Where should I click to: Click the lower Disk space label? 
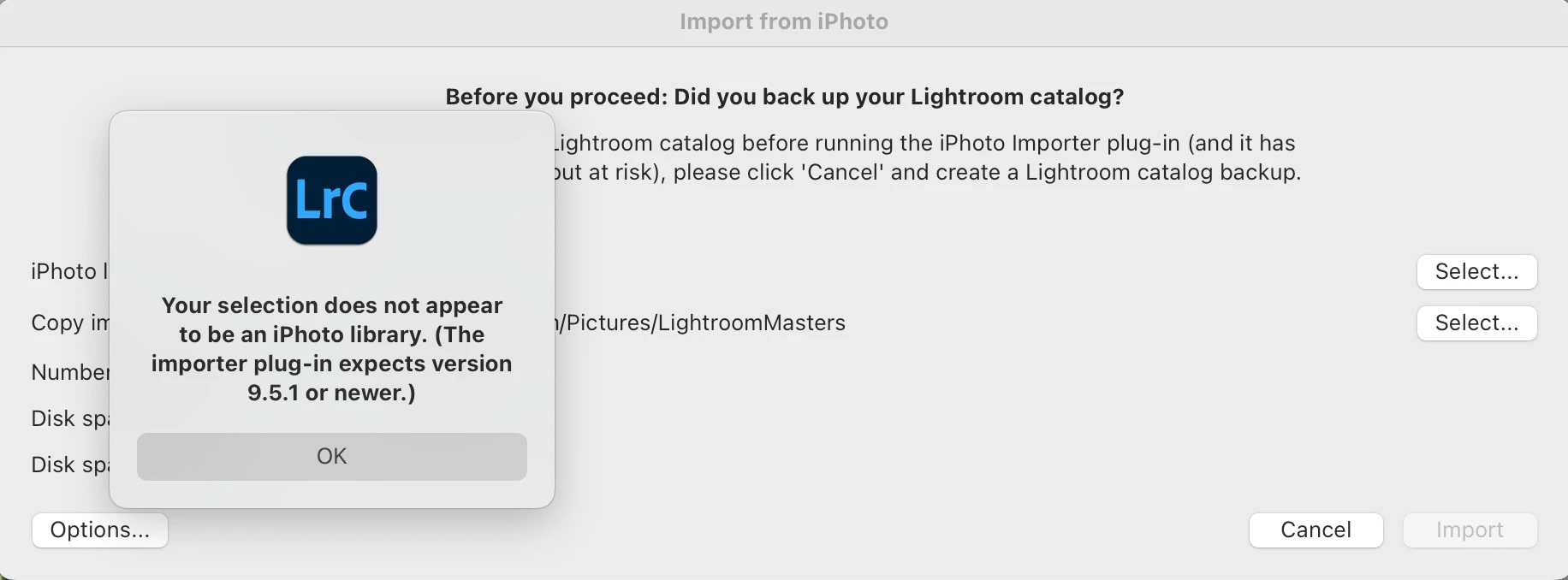70,465
